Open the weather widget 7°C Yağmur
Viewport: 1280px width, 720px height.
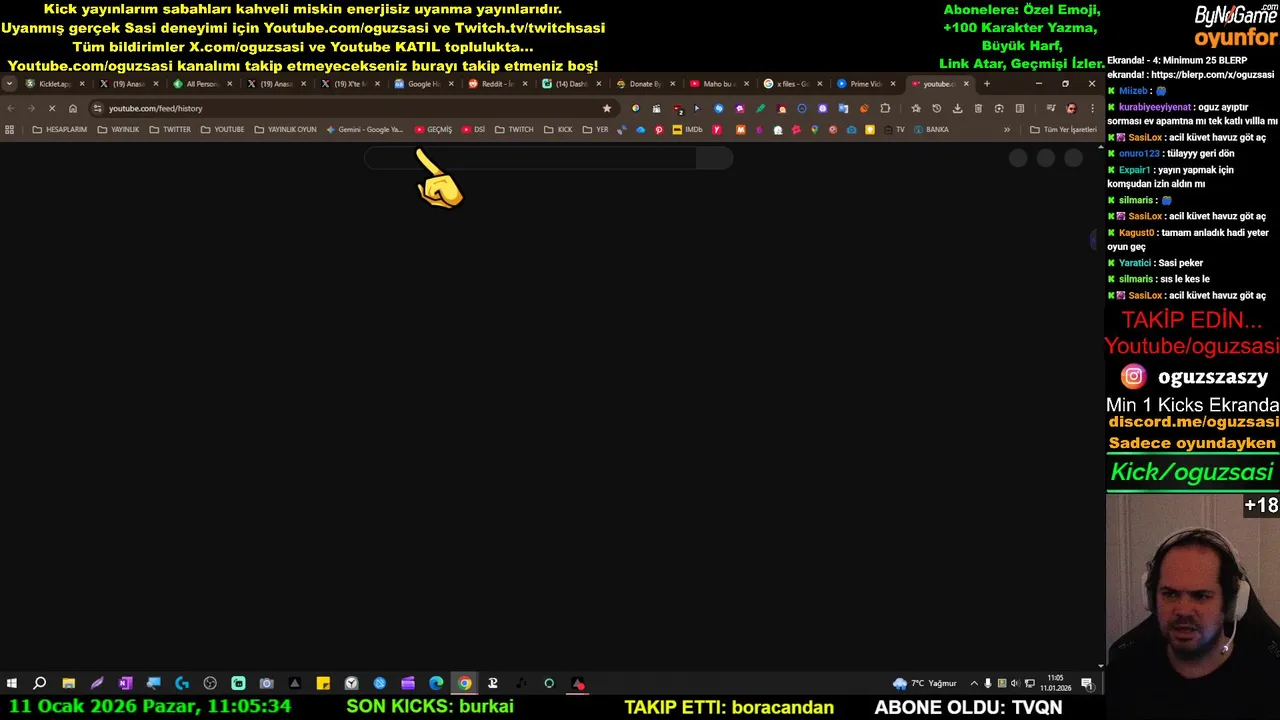click(x=925, y=683)
